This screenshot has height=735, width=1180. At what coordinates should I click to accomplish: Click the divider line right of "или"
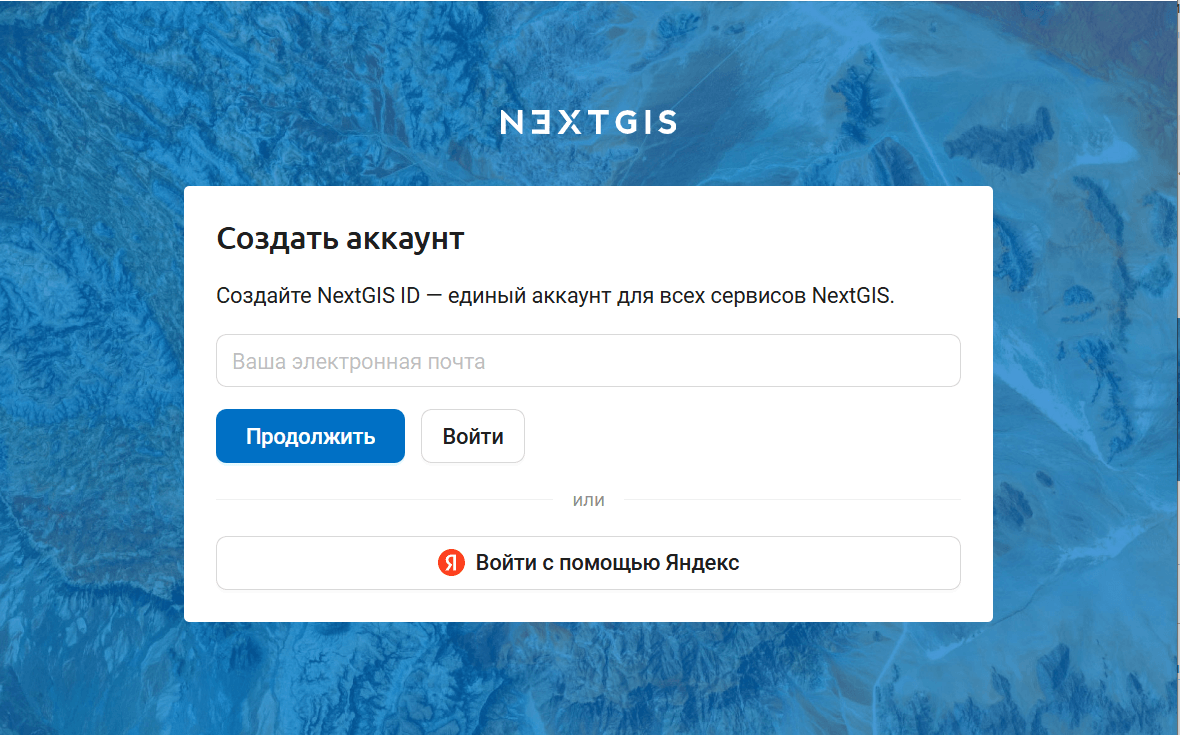click(x=792, y=500)
